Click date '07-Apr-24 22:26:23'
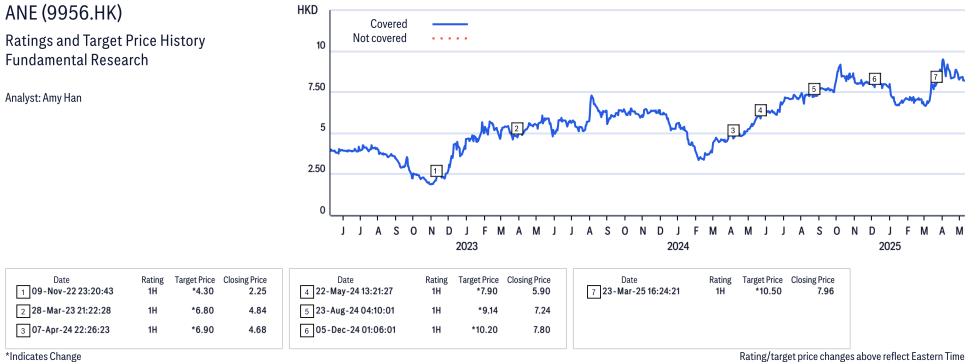This screenshot has width=975, height=362. coord(72,330)
